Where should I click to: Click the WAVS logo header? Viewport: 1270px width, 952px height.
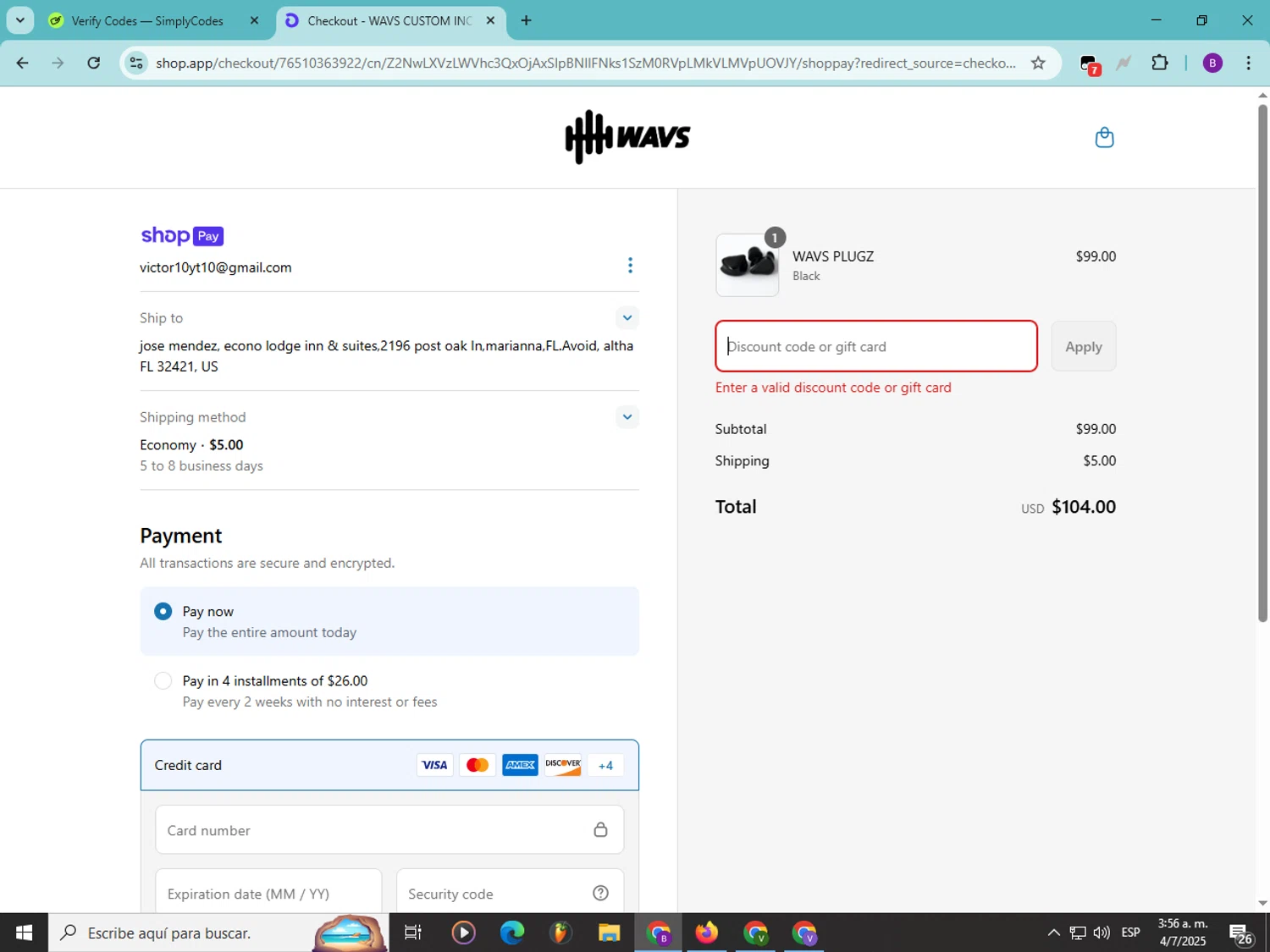coord(627,136)
